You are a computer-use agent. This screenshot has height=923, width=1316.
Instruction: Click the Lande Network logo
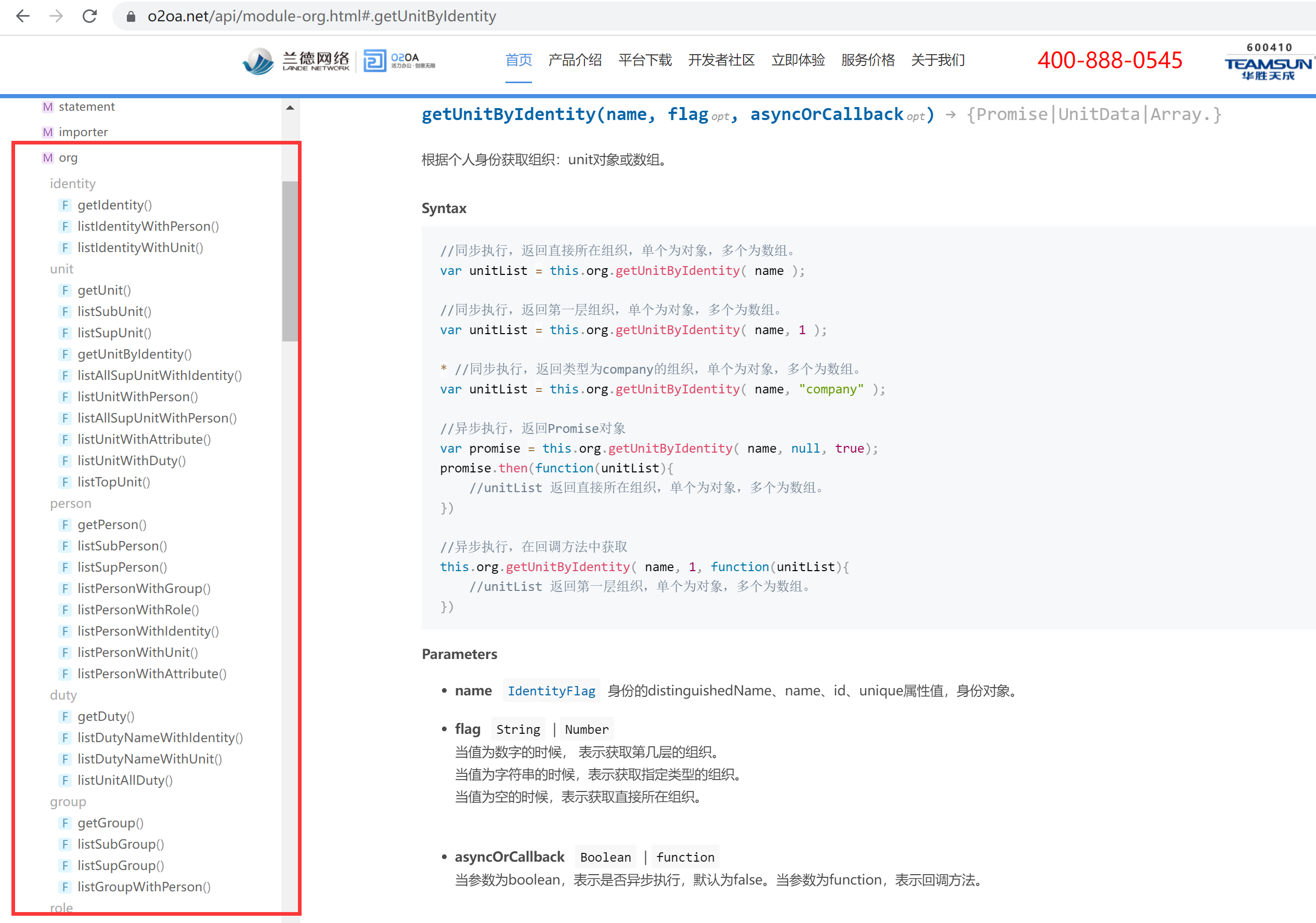point(296,61)
